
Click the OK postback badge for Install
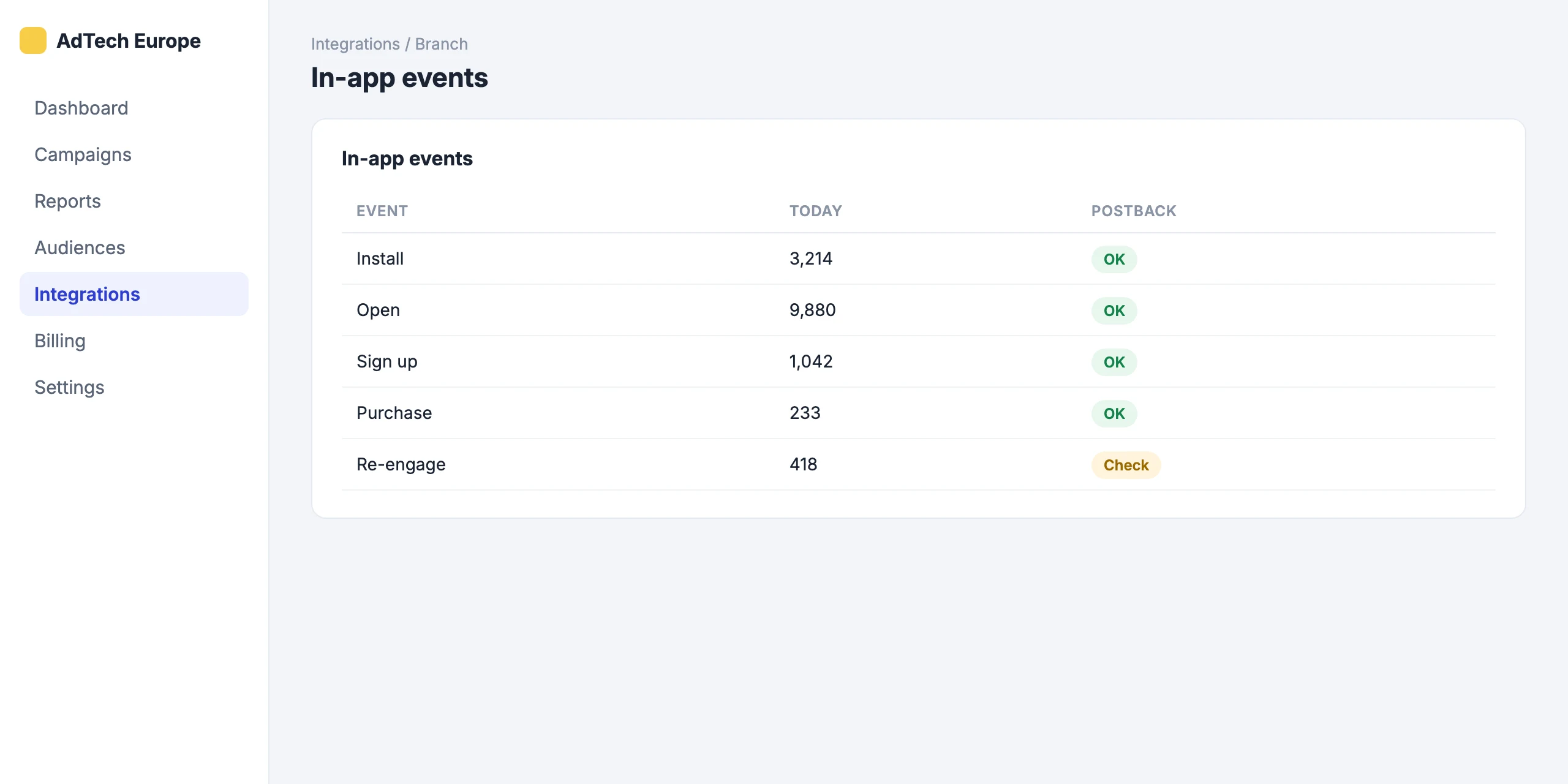(x=1114, y=259)
